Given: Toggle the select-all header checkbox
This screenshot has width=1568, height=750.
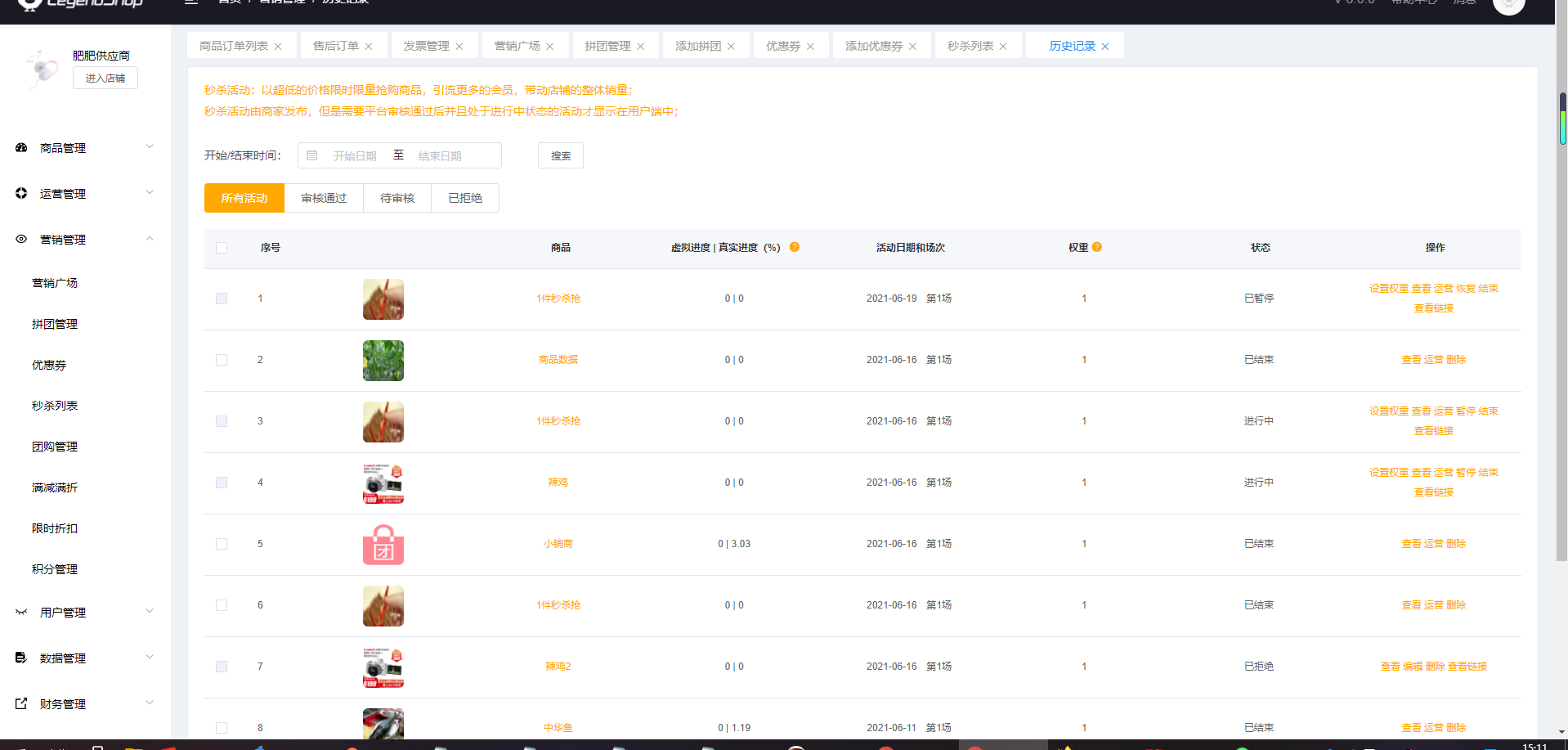Looking at the screenshot, I should 222,248.
